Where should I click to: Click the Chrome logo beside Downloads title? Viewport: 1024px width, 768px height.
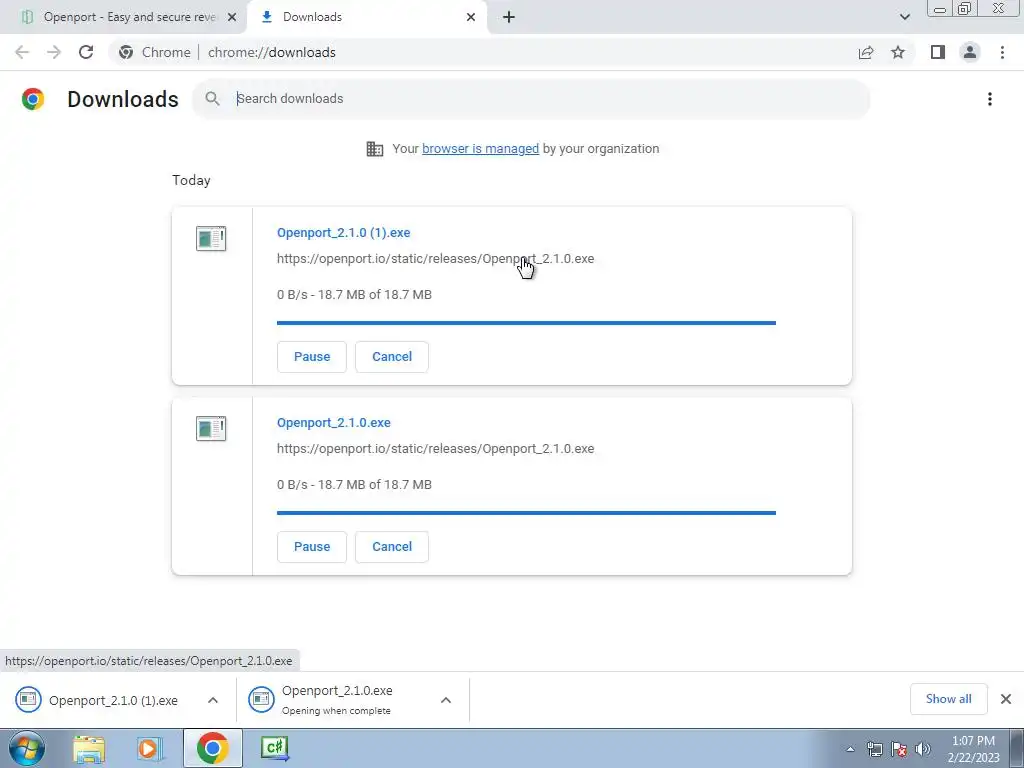33,99
